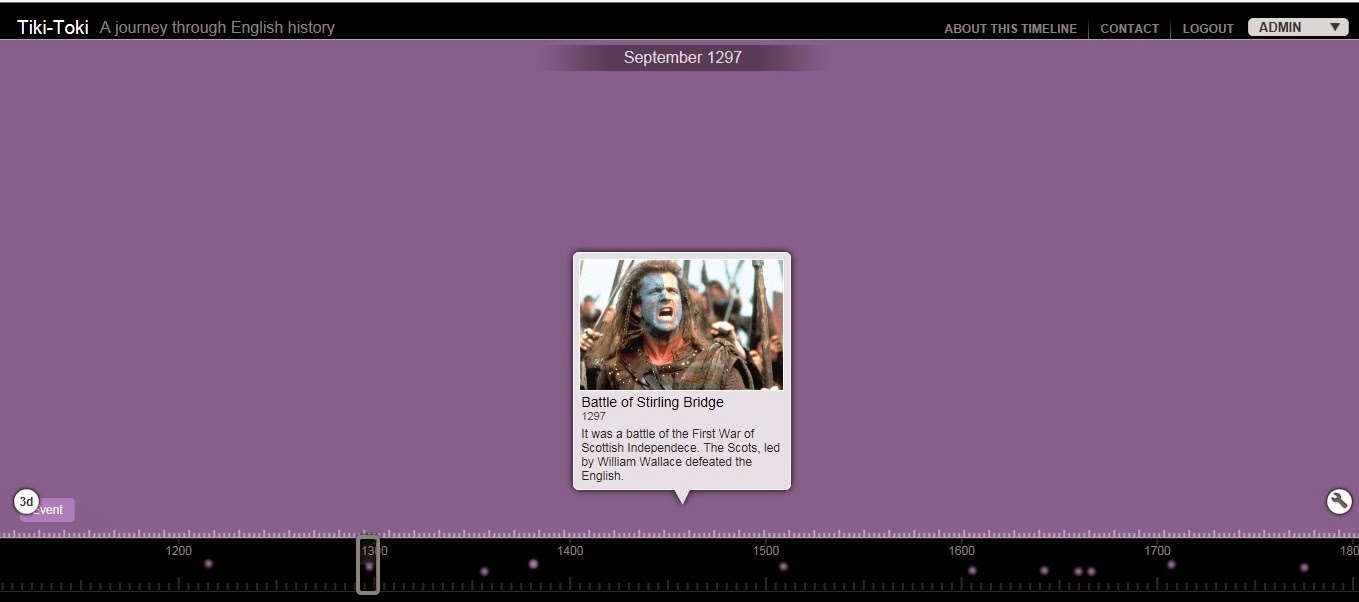Click the timeline slider handle near 1300
Screen dimensions: 1359x602
368,565
